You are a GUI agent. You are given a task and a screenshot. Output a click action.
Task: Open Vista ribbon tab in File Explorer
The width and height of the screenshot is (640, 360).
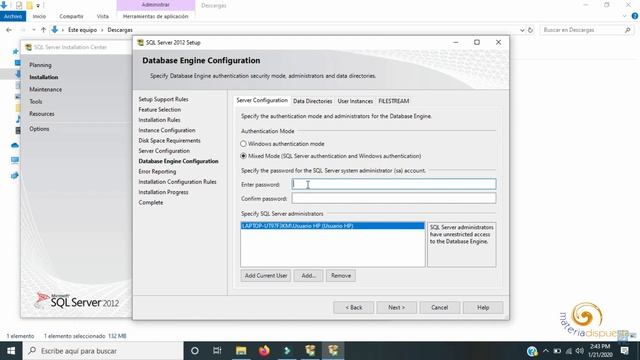point(102,16)
